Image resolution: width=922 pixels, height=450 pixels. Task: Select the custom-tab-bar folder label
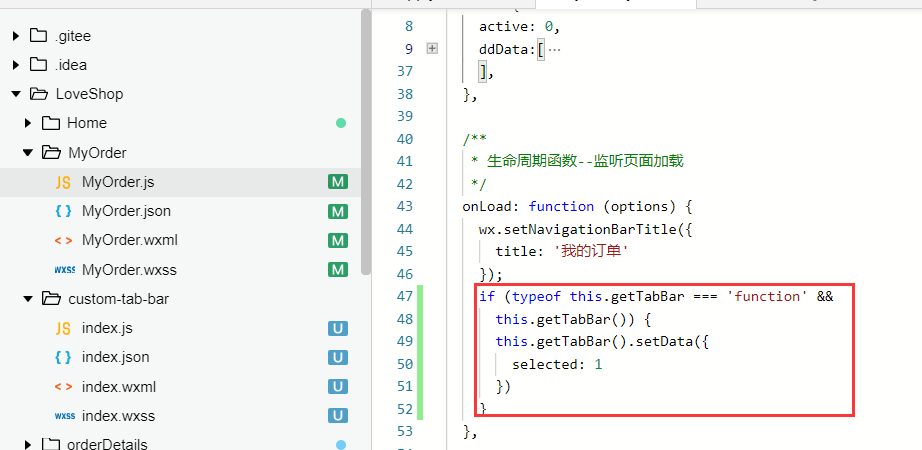point(119,299)
